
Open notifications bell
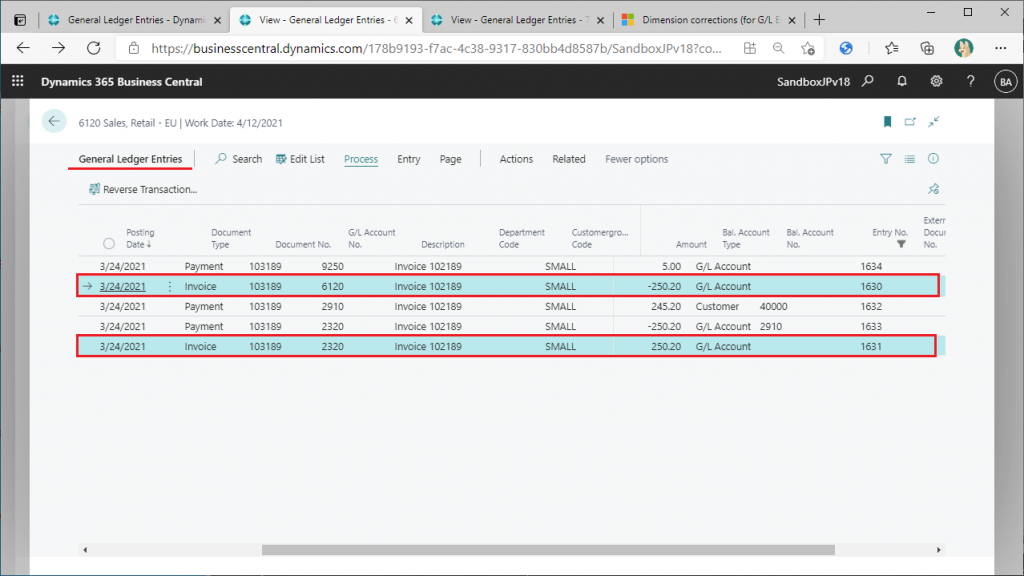pos(902,81)
